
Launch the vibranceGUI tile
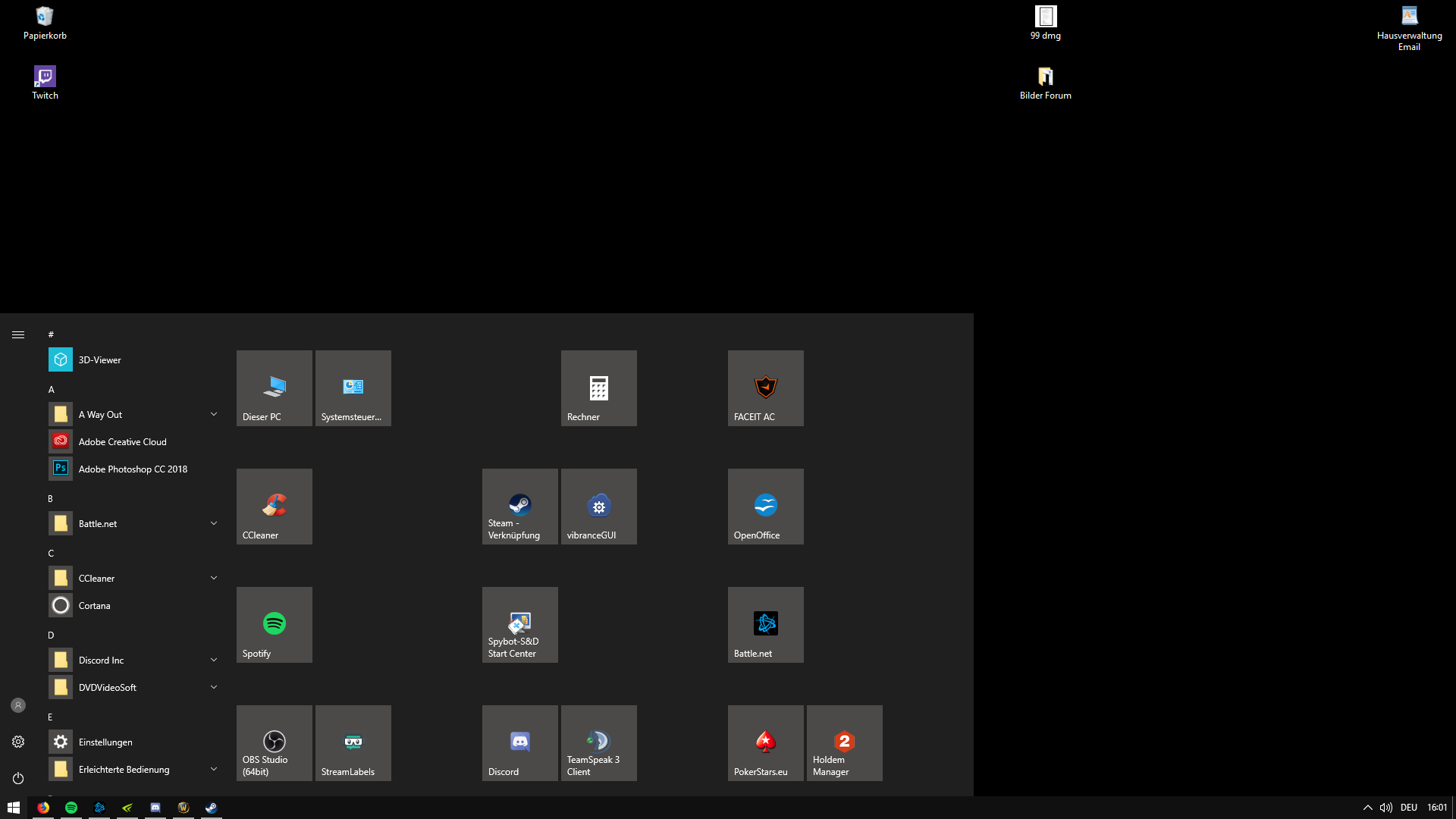[x=599, y=507]
